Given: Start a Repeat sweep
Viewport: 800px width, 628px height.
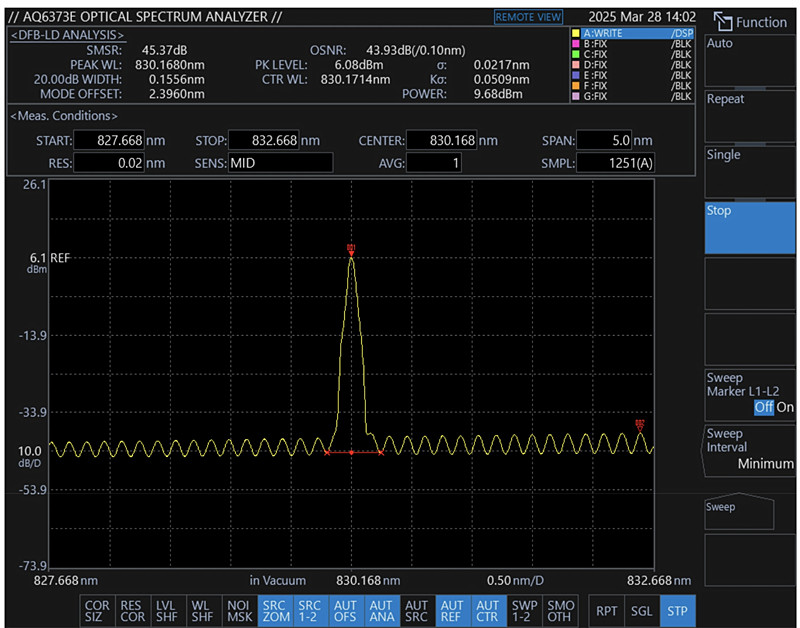Looking at the screenshot, I should pyautogui.click(x=749, y=116).
